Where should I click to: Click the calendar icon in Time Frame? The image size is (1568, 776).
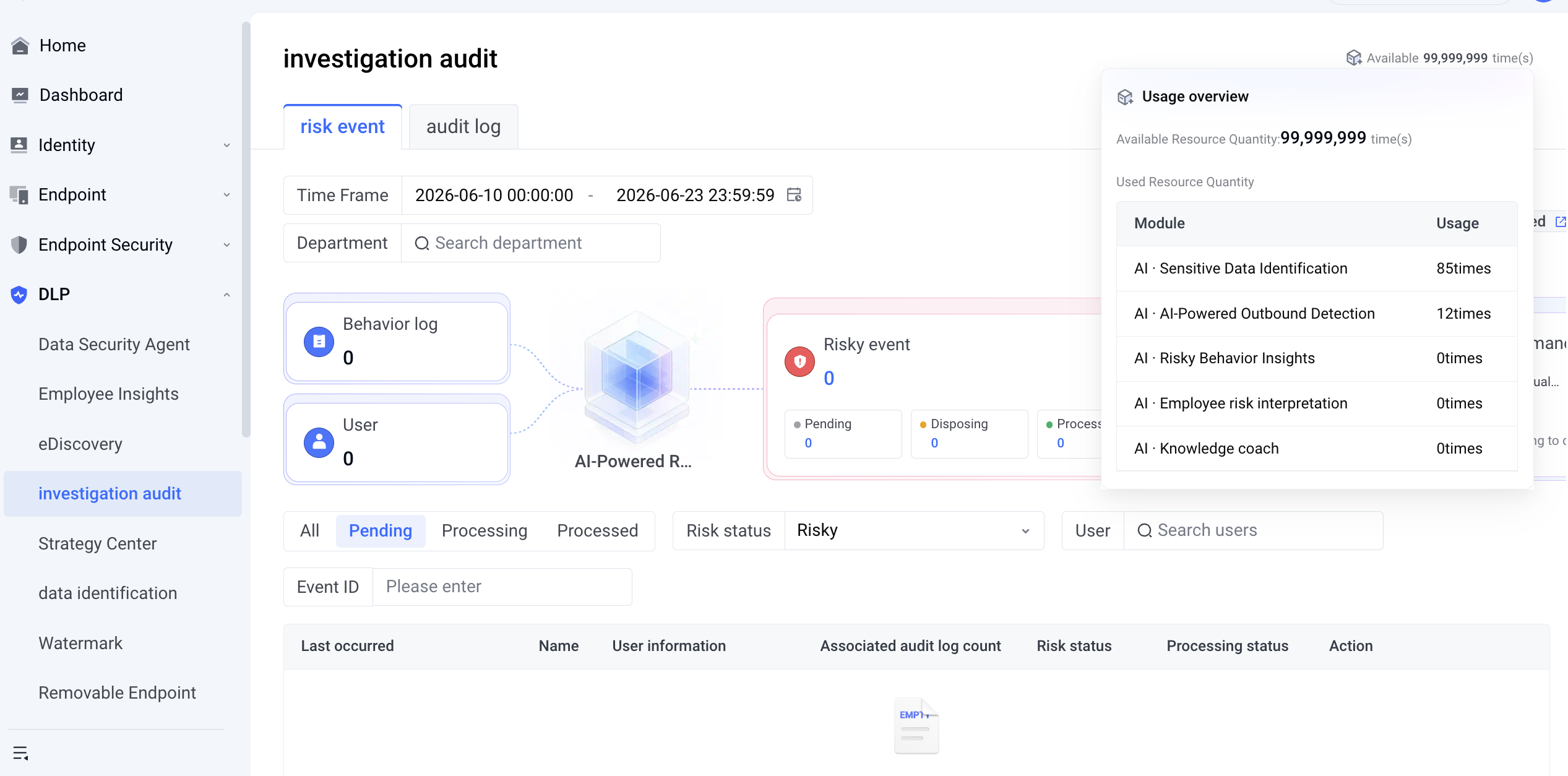[x=794, y=195]
